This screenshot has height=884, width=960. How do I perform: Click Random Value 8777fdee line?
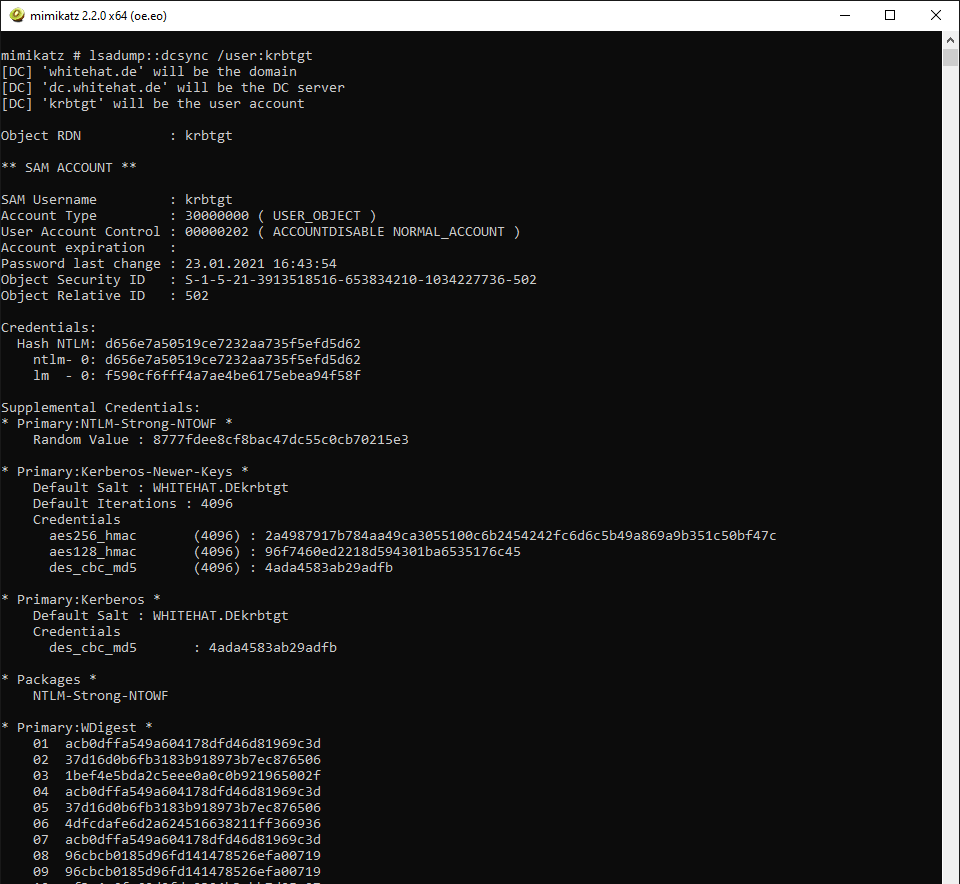click(220, 440)
